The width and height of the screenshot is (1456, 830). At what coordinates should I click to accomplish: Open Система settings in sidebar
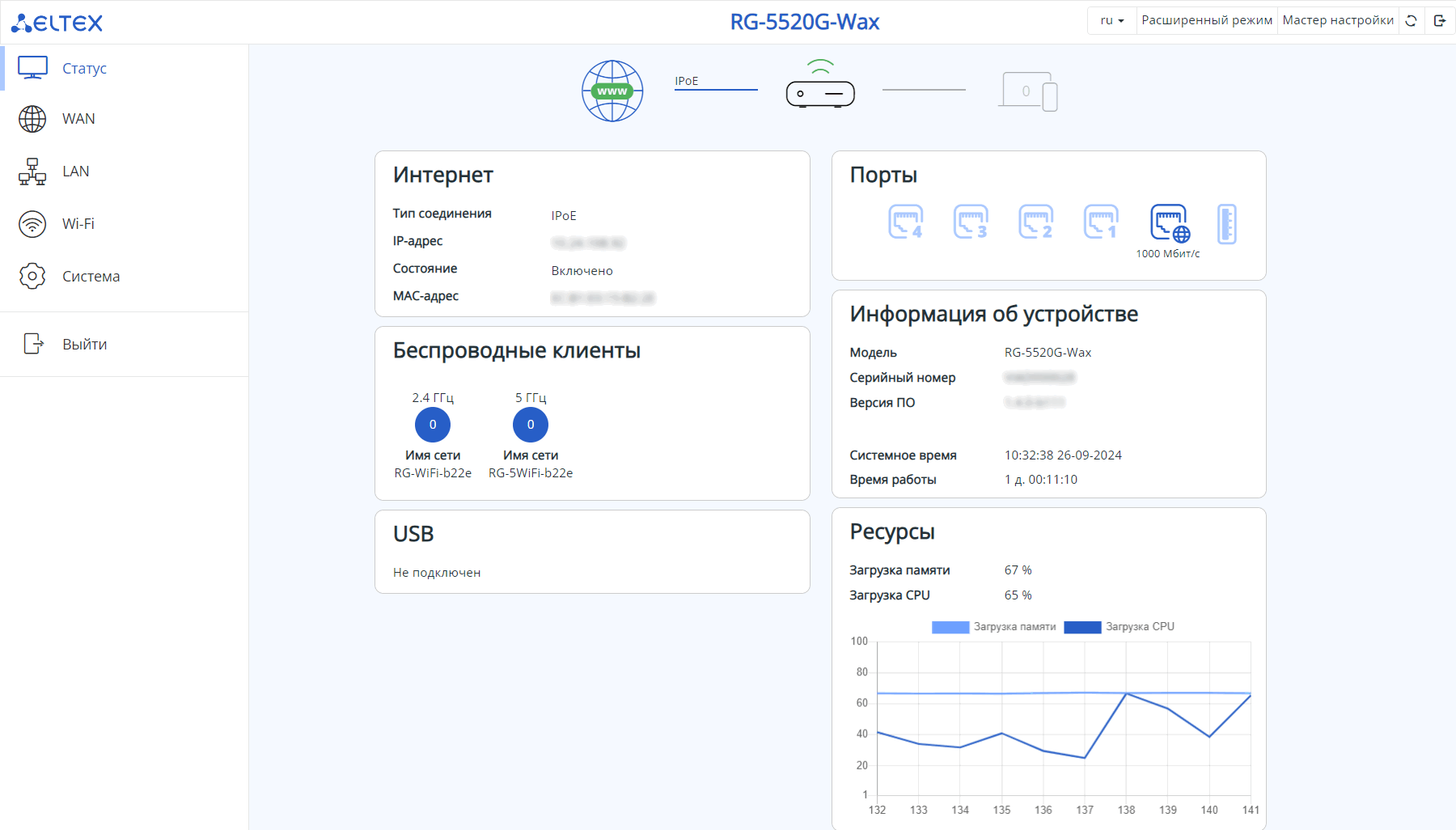tap(91, 277)
